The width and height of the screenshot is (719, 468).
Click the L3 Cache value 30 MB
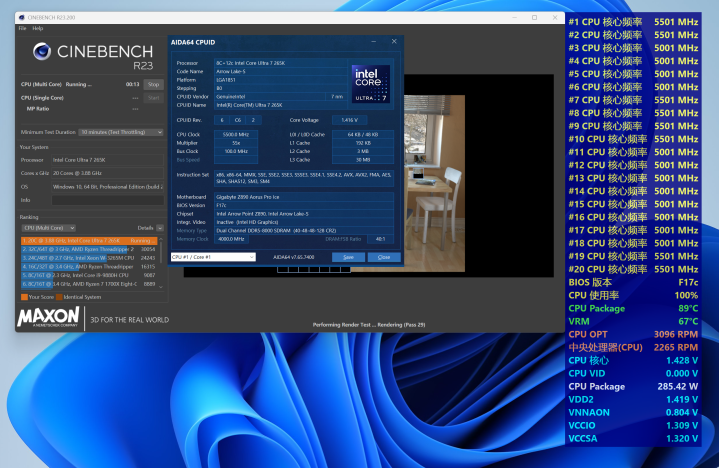pyautogui.click(x=363, y=160)
